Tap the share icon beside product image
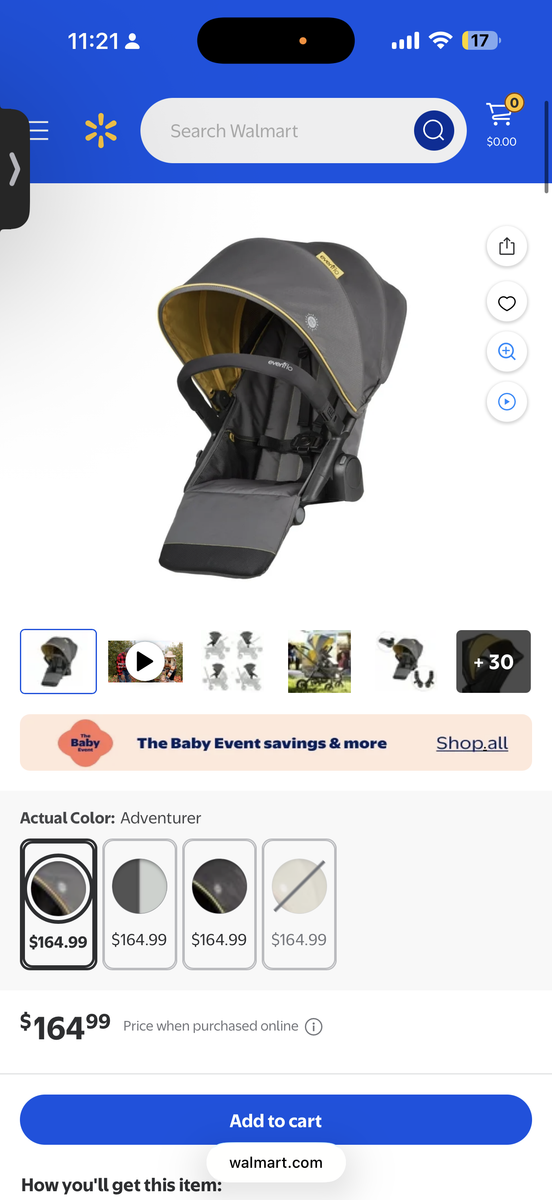This screenshot has width=552, height=1200. (506, 246)
